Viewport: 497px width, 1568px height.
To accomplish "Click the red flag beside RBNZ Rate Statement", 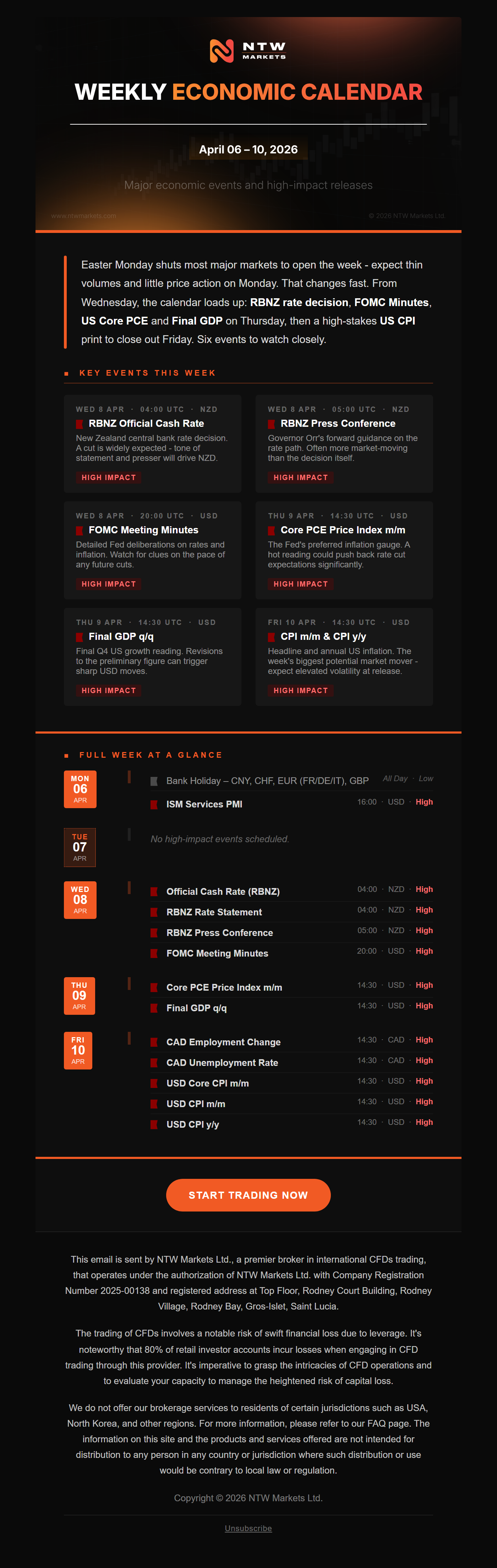I will point(154,913).
